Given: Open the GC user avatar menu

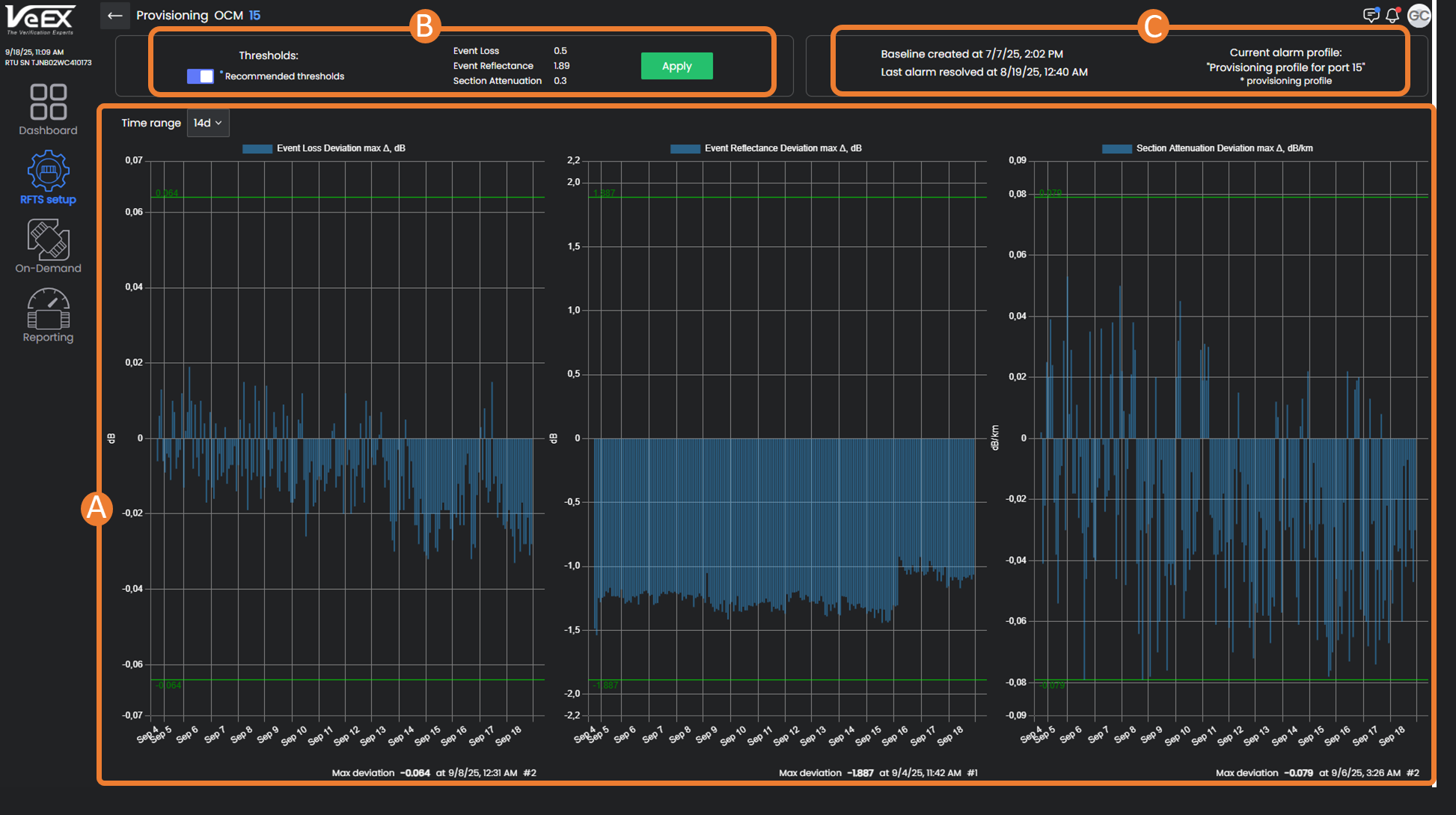Looking at the screenshot, I should pyautogui.click(x=1419, y=16).
